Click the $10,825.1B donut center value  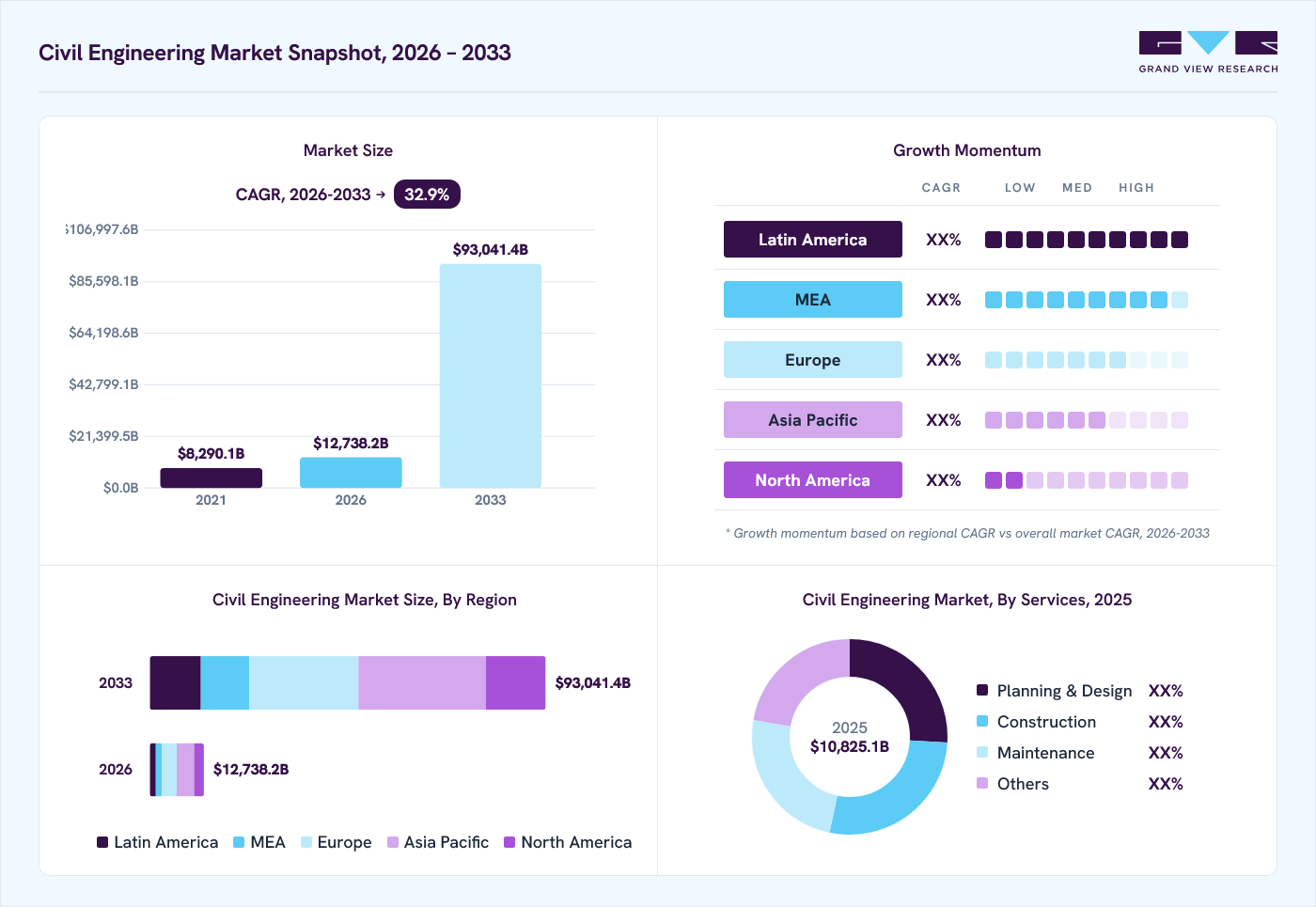coord(850,746)
